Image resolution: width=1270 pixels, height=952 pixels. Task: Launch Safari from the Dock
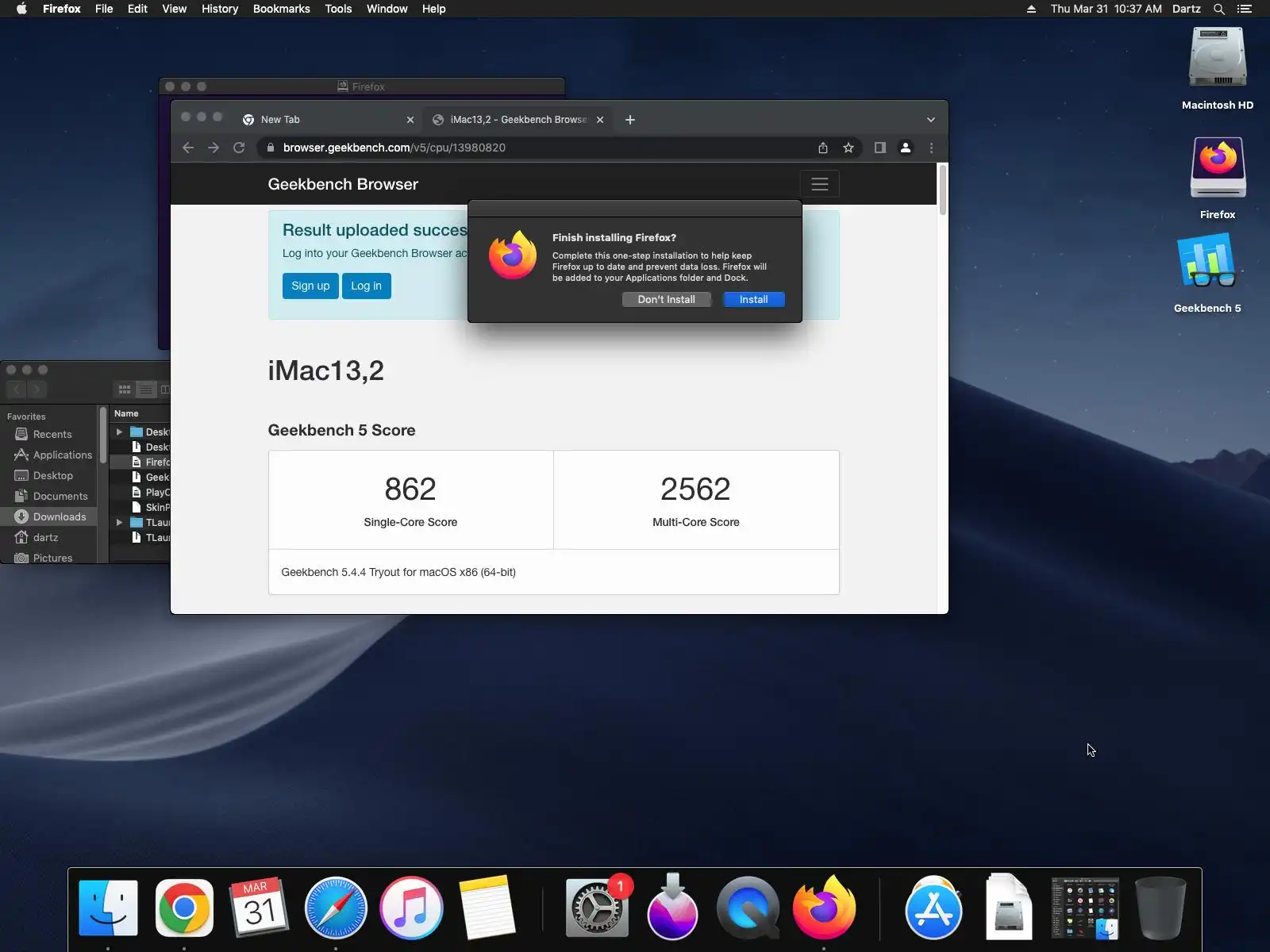(336, 908)
